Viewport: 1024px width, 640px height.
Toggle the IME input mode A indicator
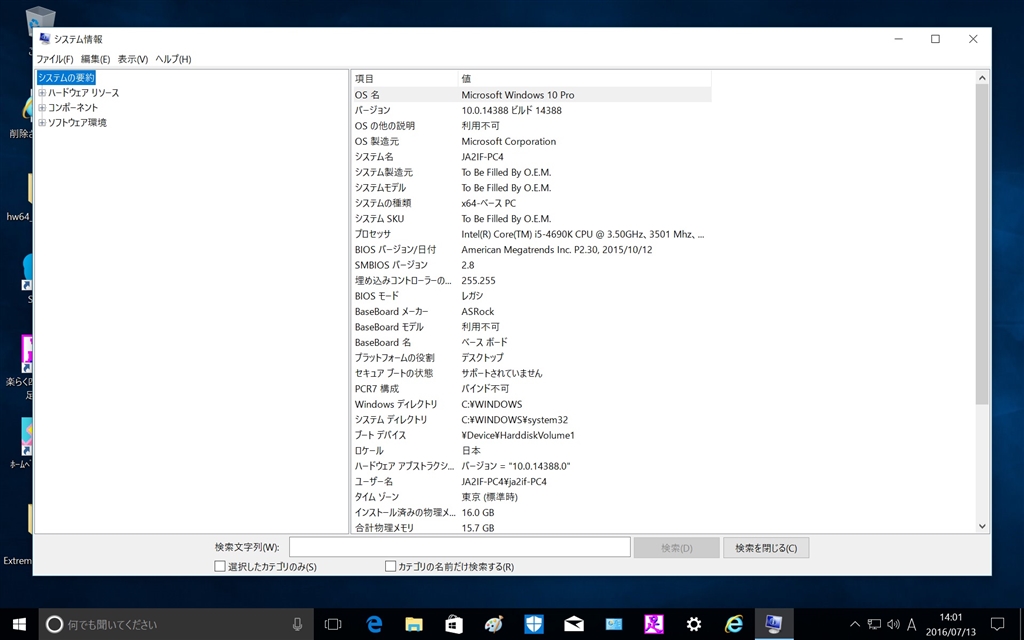click(912, 624)
